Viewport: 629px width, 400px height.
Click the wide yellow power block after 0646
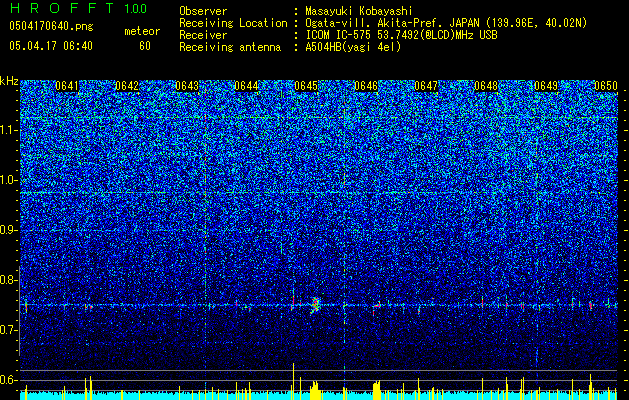(x=376, y=391)
